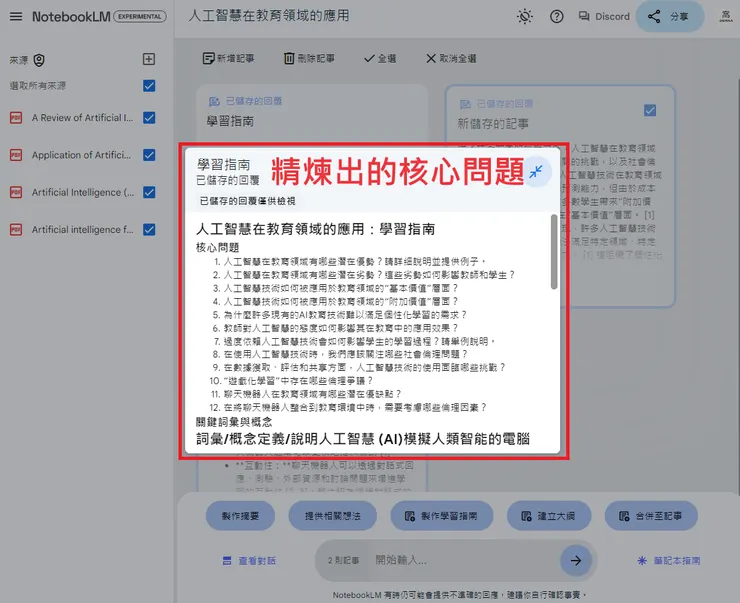Add a new source with the plus icon
Image resolution: width=740 pixels, height=603 pixels.
[x=149, y=59]
